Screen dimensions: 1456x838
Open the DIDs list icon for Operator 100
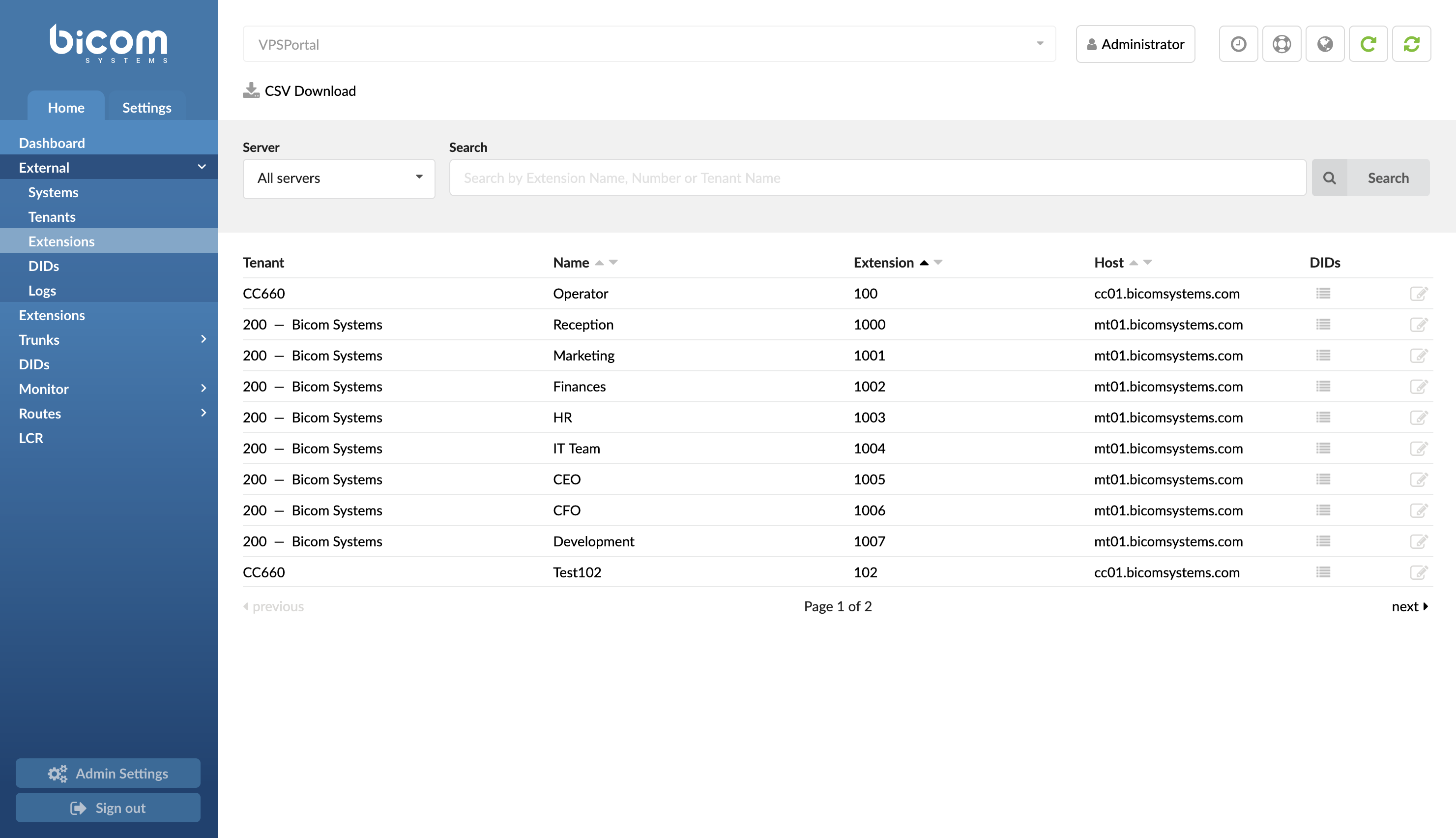pyautogui.click(x=1323, y=294)
